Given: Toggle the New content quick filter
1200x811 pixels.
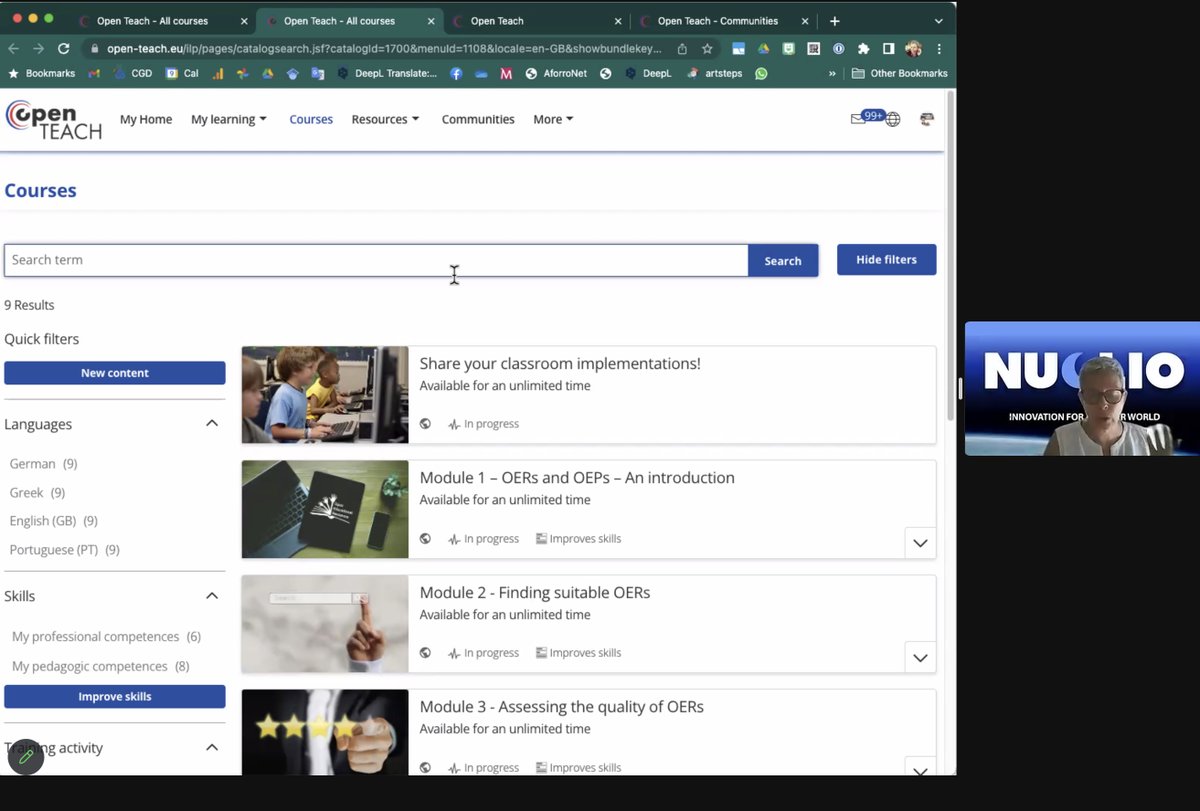Looking at the screenshot, I should 114,372.
